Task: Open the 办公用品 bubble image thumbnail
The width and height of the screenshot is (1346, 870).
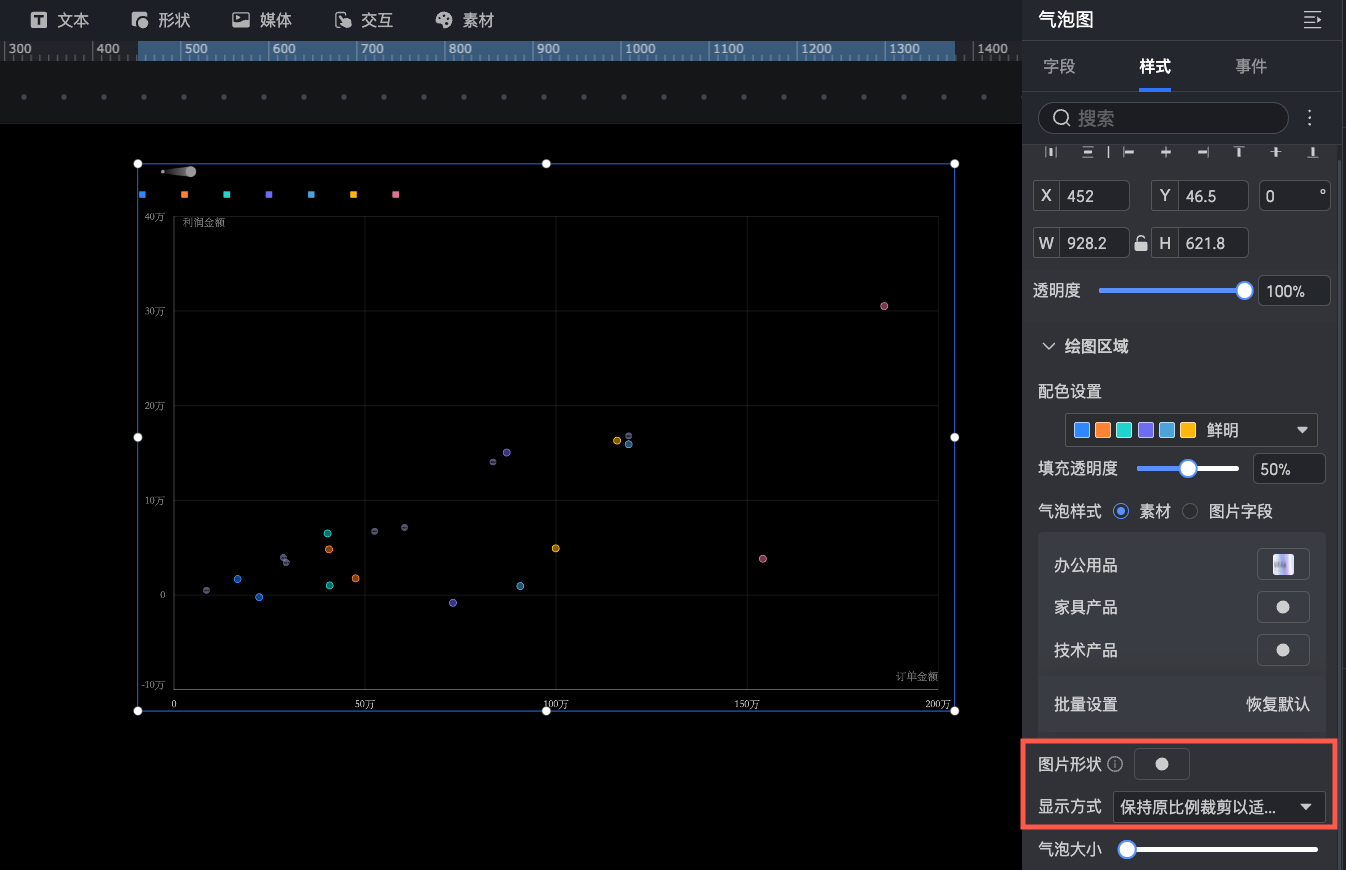Action: click(1283, 564)
